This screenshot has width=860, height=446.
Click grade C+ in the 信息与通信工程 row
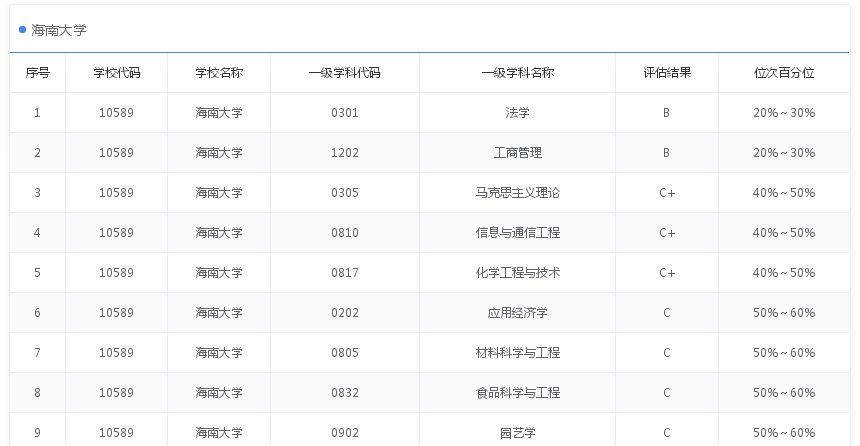pos(667,233)
